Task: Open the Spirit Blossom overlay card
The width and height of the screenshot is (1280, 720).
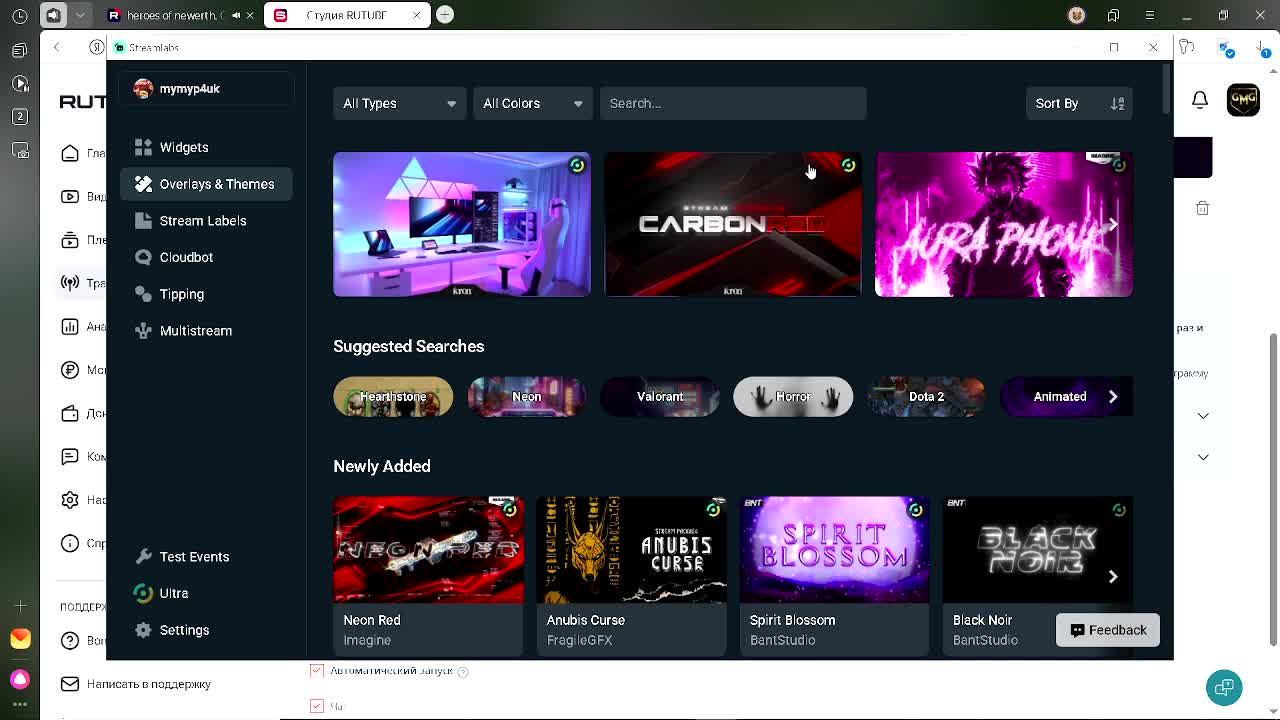Action: (x=835, y=576)
